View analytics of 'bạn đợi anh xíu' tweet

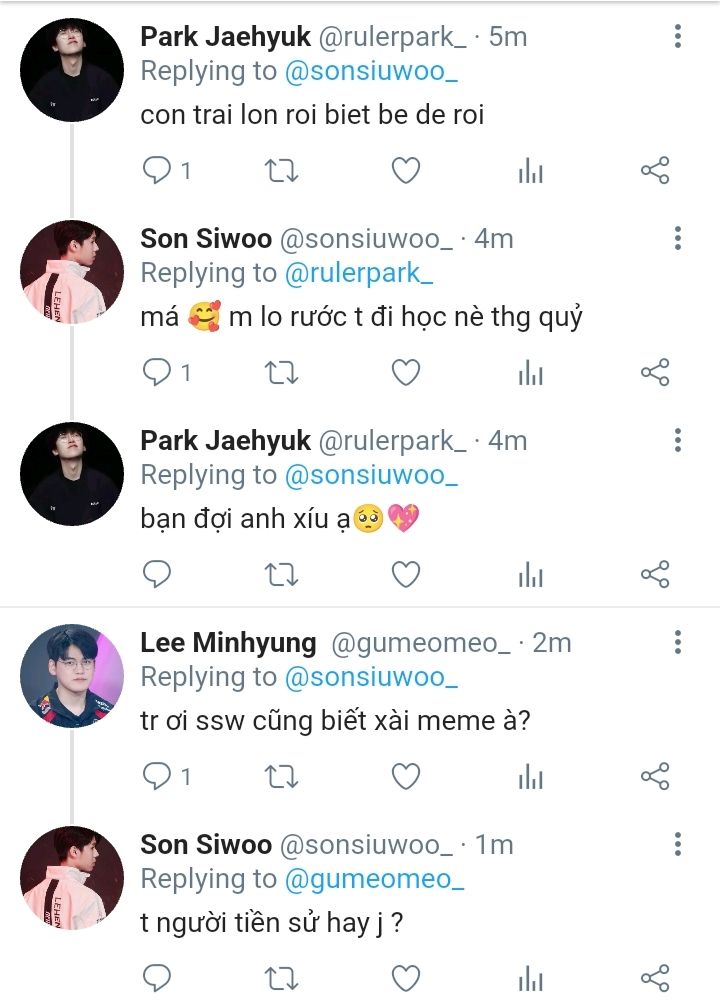click(530, 575)
